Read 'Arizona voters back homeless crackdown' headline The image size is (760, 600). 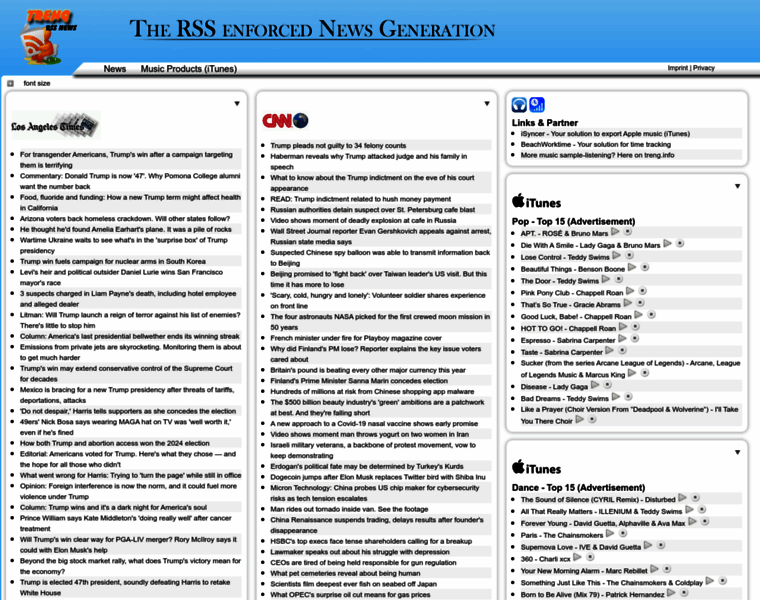click(x=125, y=219)
